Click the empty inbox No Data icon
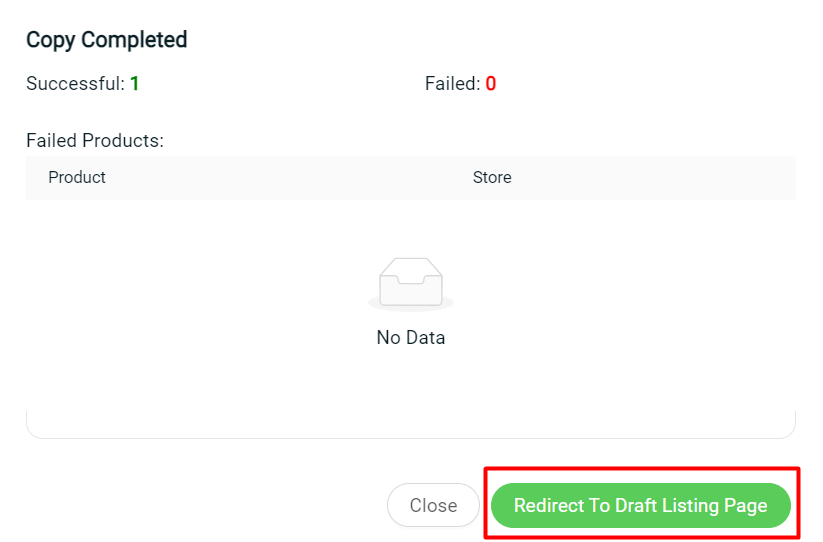 [x=411, y=284]
